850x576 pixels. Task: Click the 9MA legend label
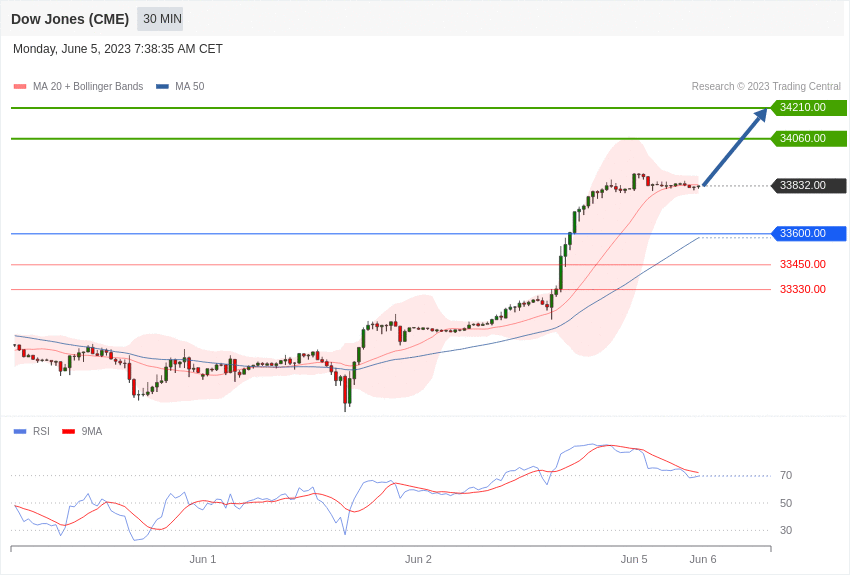[x=92, y=432]
